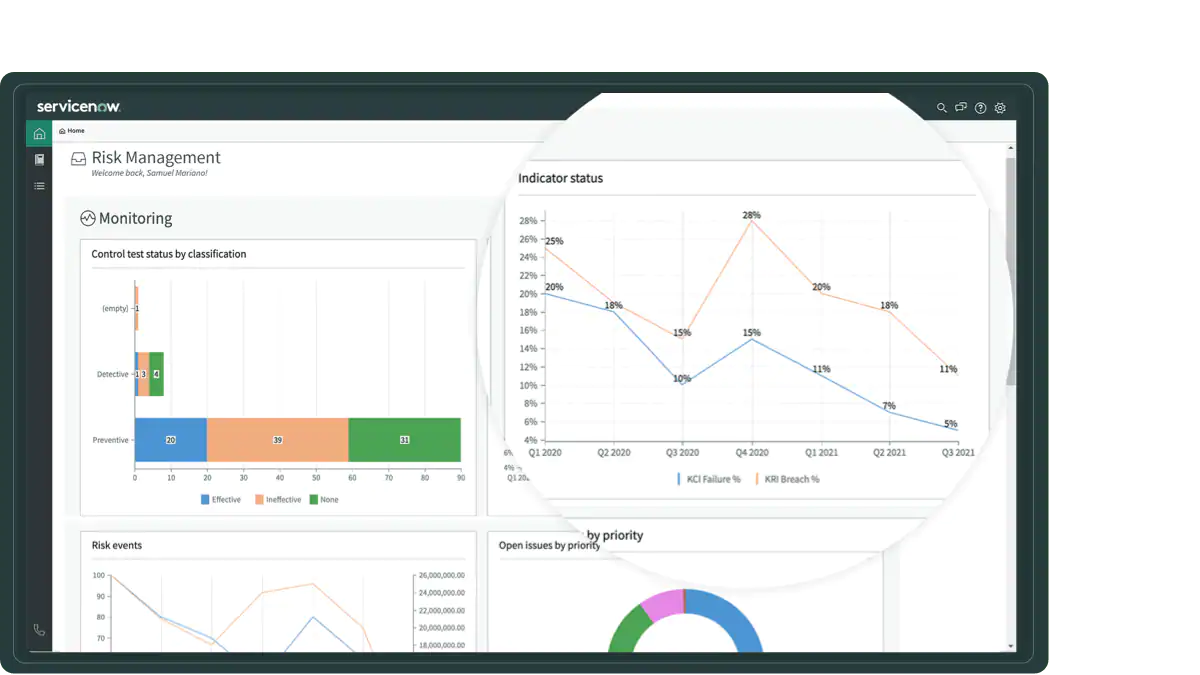Click the 28% peak point at Q4 2020
1200x675 pixels.
coord(751,220)
